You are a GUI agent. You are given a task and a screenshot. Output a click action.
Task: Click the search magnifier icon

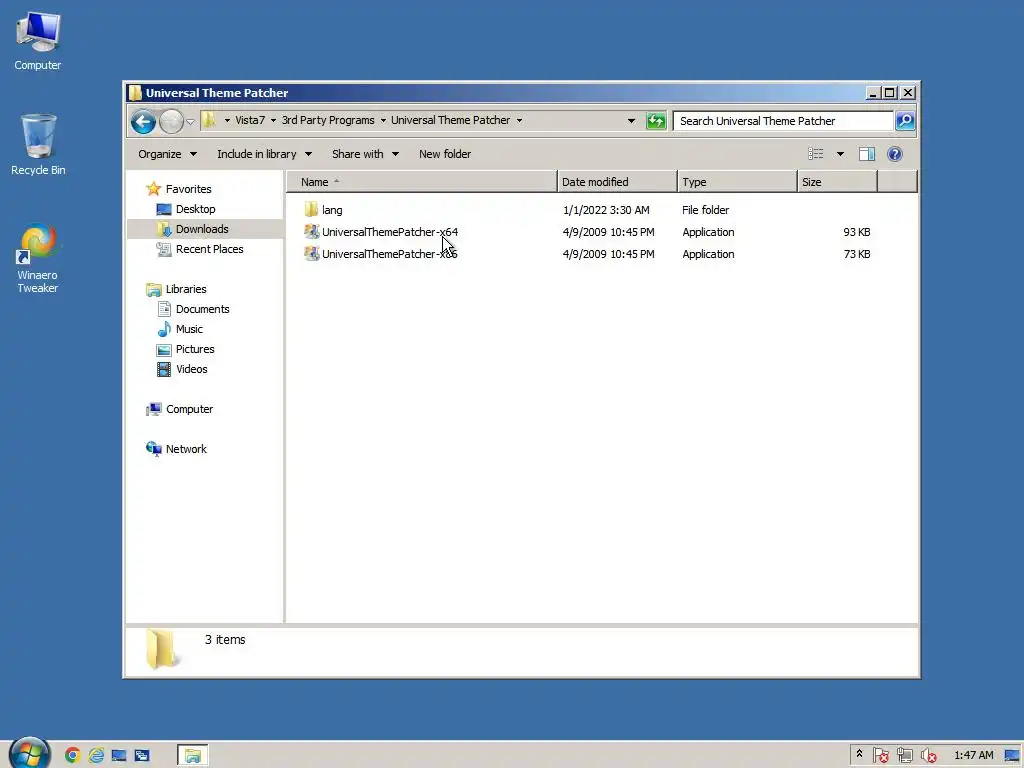point(904,121)
